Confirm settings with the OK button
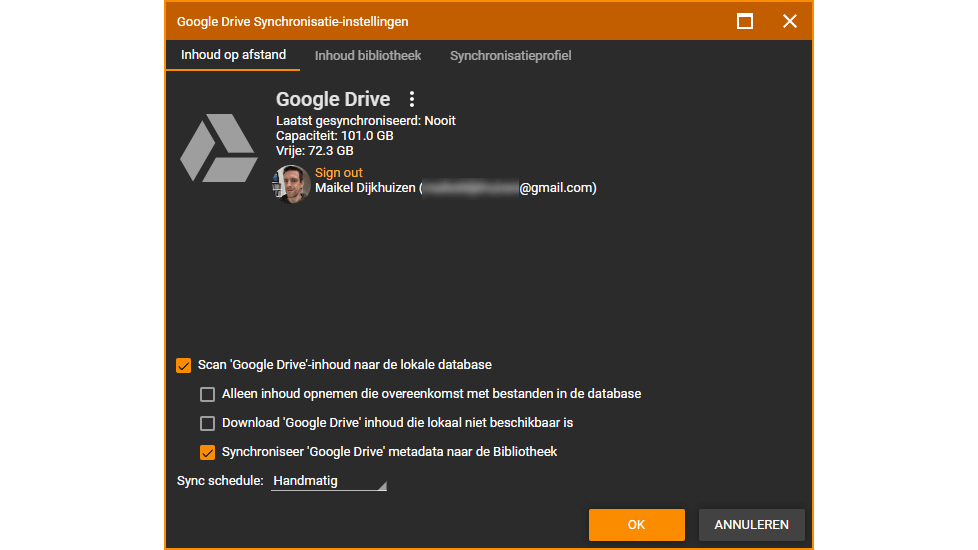 (x=636, y=524)
